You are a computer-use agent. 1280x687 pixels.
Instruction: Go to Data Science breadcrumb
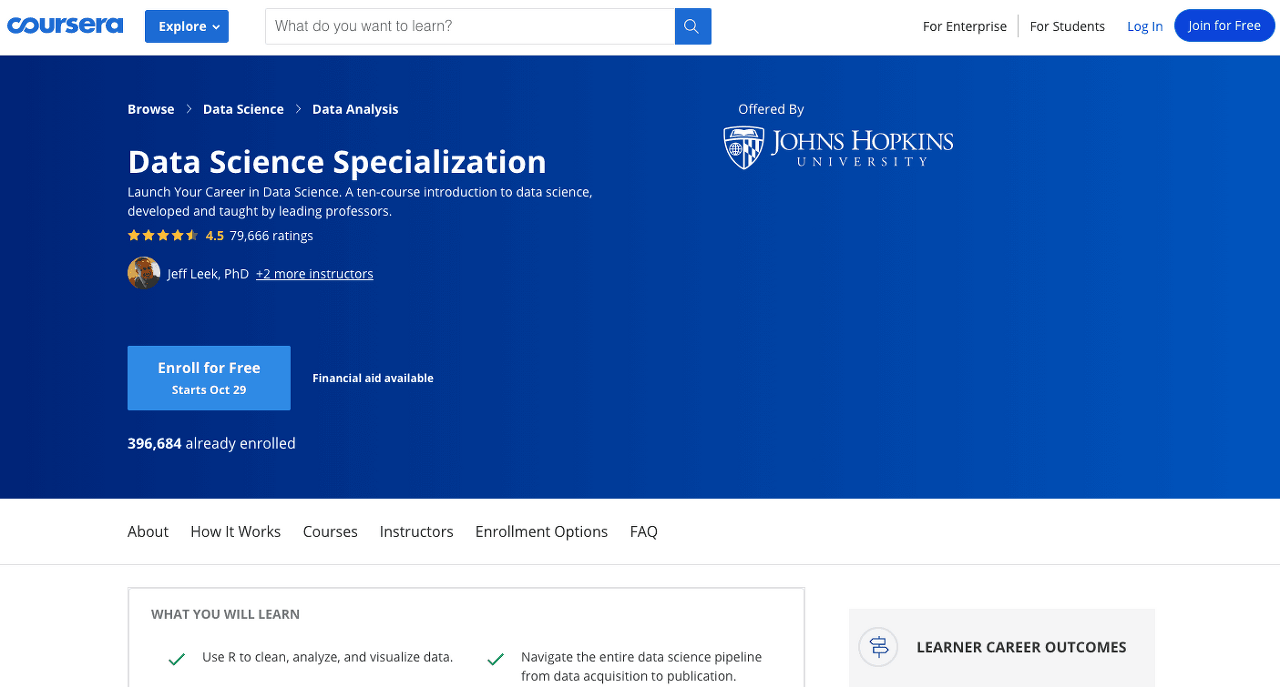[243, 109]
